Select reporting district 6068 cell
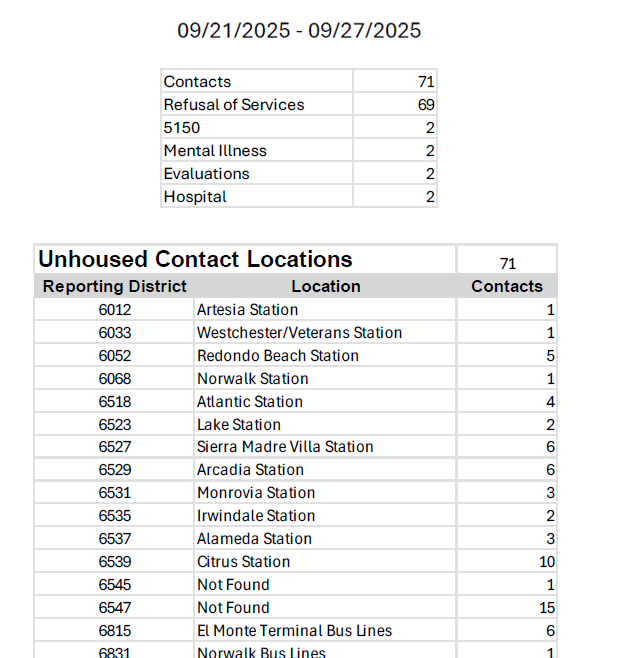Viewport: 617px width, 658px height. click(114, 379)
